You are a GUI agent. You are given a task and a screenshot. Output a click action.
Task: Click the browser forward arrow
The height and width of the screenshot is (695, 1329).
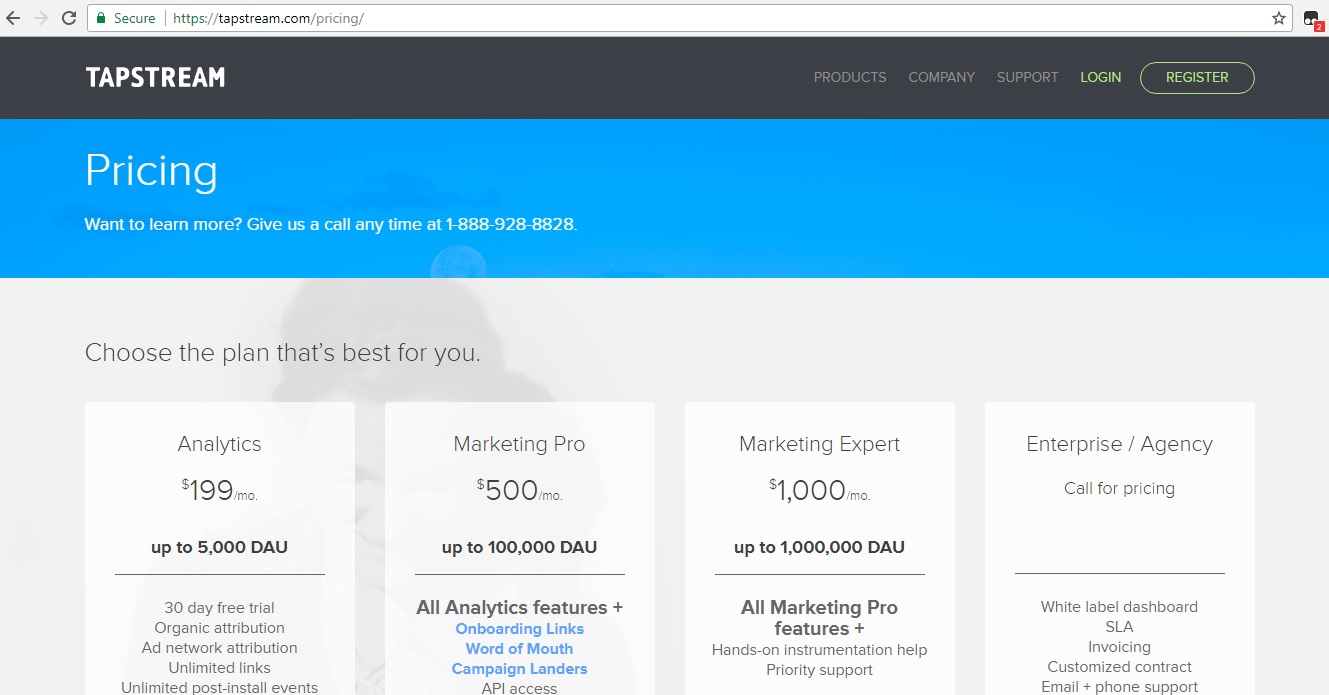(41, 18)
